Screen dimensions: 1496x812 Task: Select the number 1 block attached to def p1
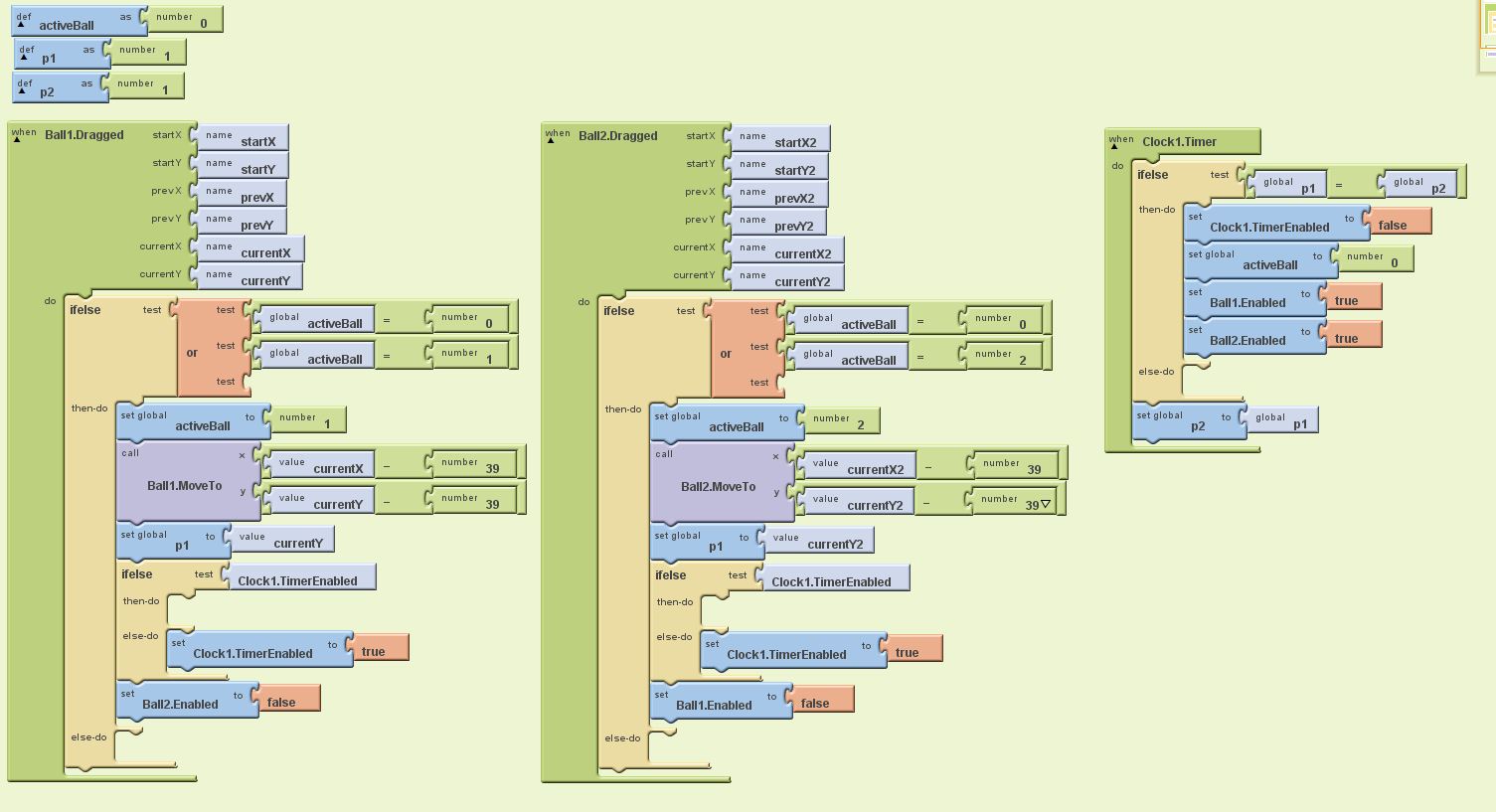[x=146, y=53]
